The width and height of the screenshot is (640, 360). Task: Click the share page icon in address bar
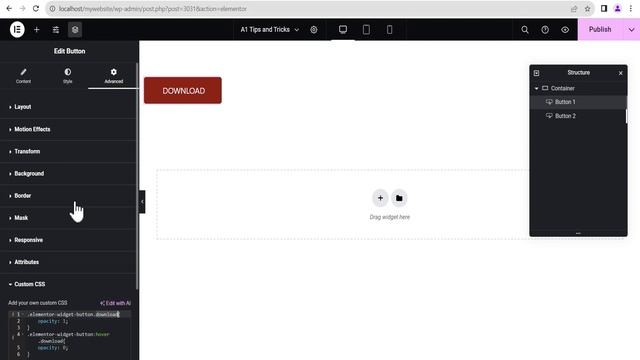(x=574, y=9)
